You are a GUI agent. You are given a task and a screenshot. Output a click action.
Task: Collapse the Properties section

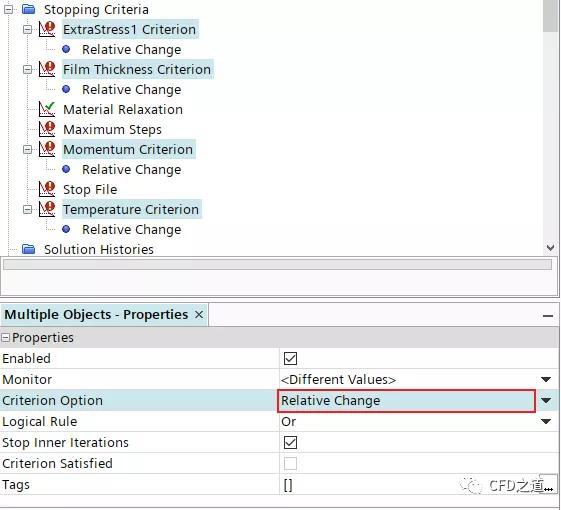[x=5, y=337]
